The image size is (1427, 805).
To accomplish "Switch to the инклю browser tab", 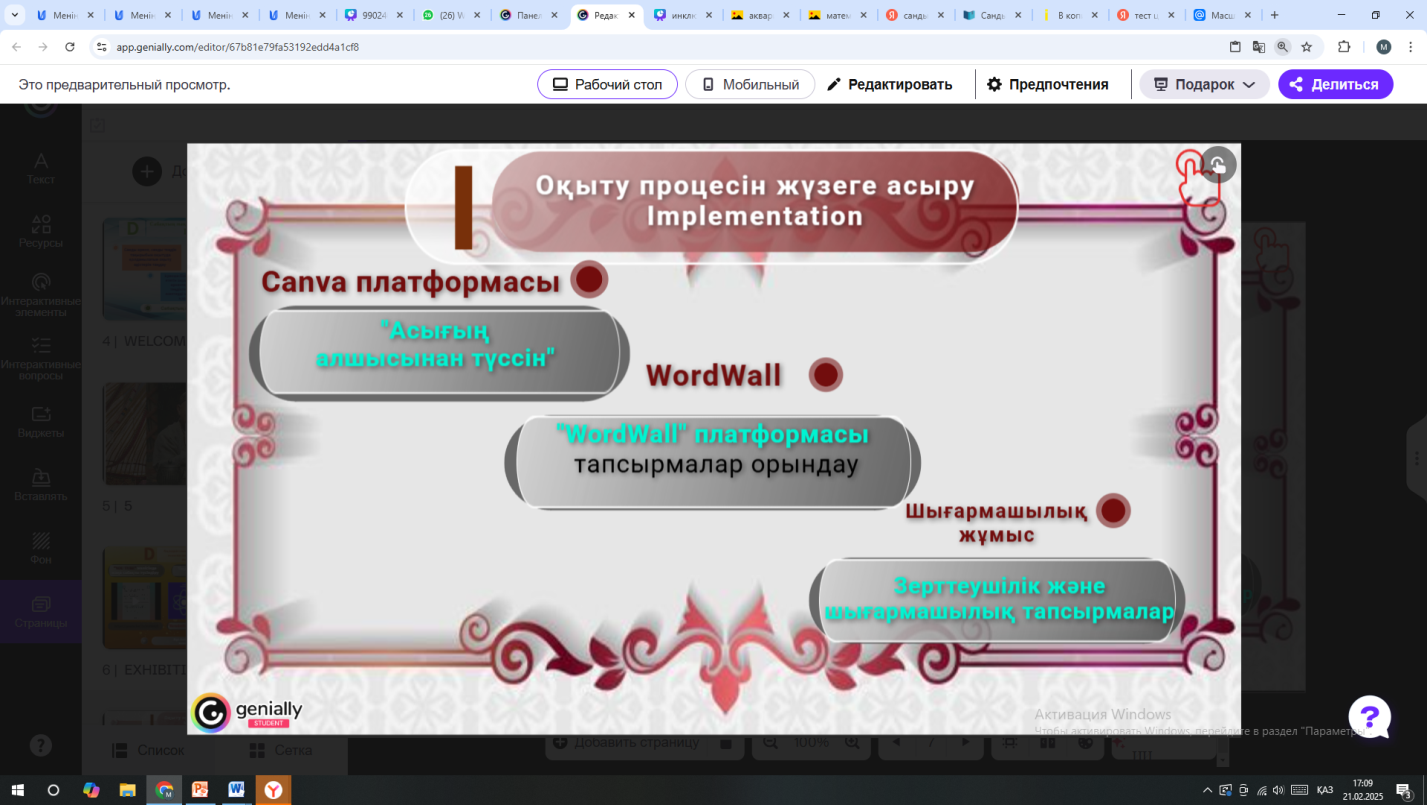I will pos(685,15).
